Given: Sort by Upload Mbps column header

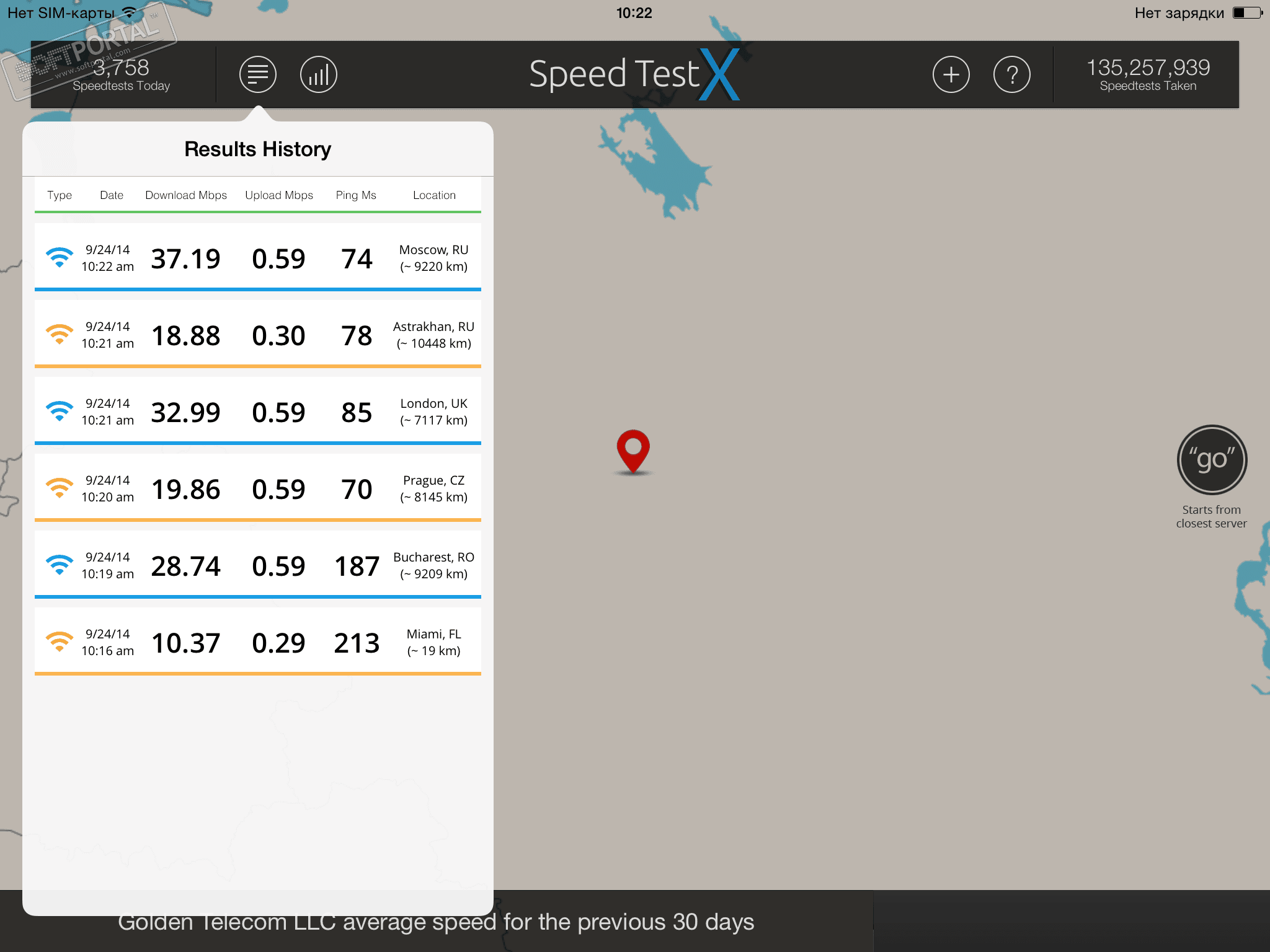Looking at the screenshot, I should click(x=279, y=195).
